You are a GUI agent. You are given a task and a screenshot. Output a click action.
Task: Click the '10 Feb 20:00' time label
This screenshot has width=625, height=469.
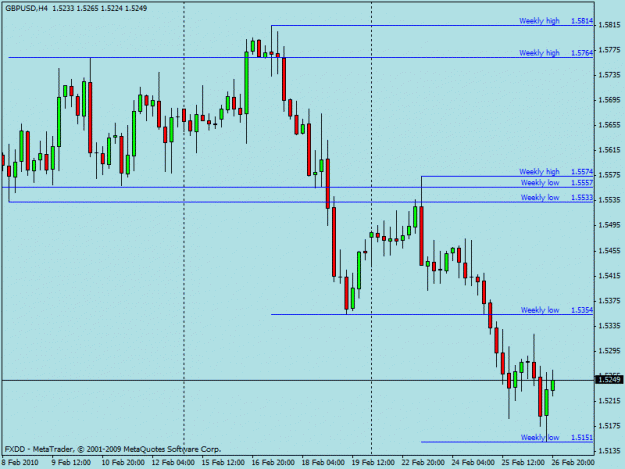[x=123, y=463]
